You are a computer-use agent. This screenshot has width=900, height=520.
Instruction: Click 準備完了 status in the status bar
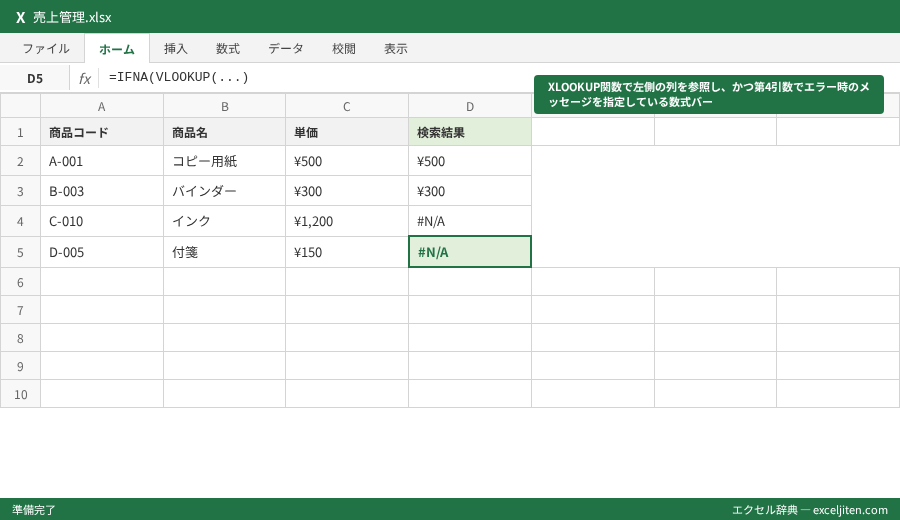[x=34, y=510]
